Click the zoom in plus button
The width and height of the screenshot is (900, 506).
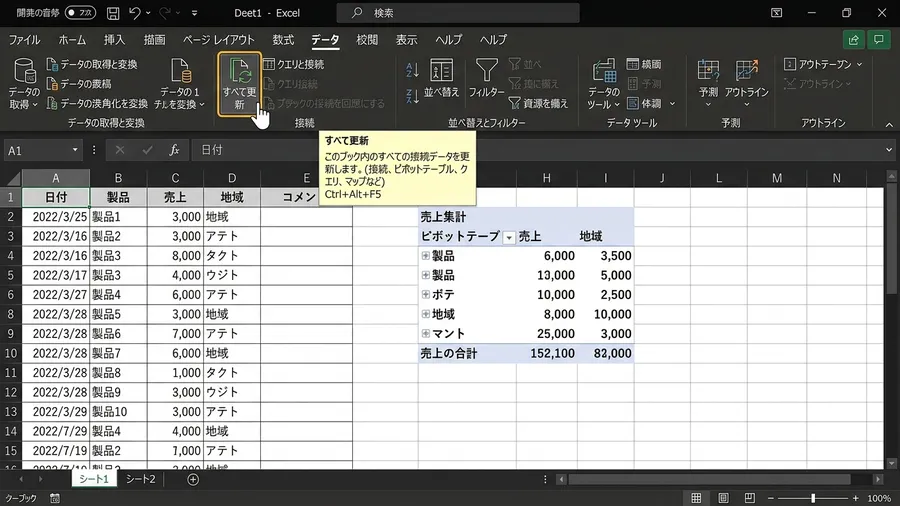[x=855, y=498]
